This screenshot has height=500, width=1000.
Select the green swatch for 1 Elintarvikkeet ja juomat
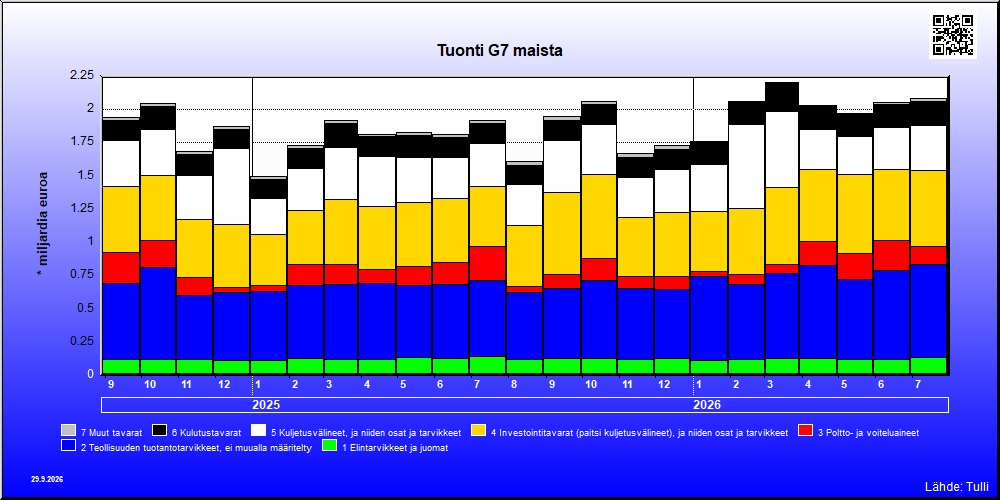(329, 446)
